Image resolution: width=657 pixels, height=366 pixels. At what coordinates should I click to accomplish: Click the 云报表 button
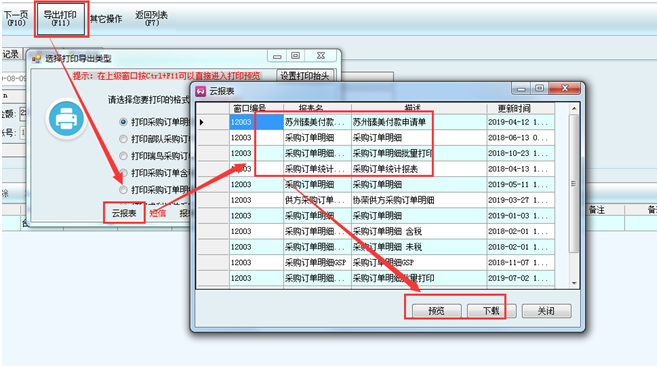(124, 213)
